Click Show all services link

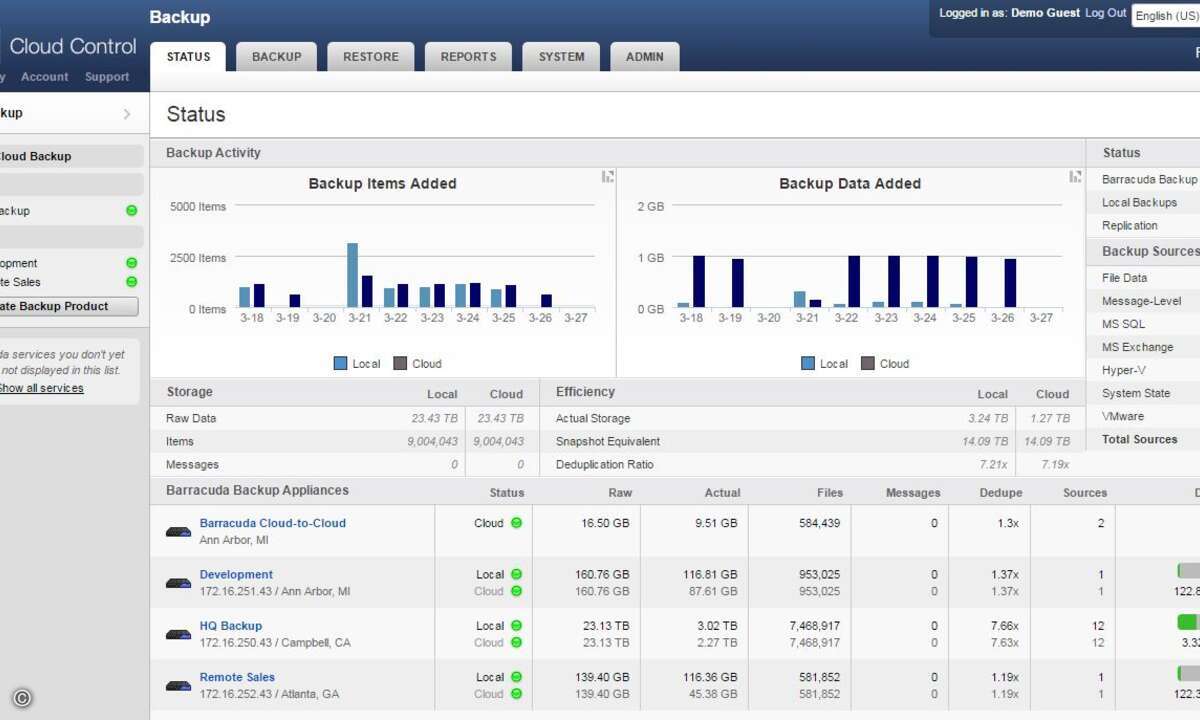tap(41, 388)
